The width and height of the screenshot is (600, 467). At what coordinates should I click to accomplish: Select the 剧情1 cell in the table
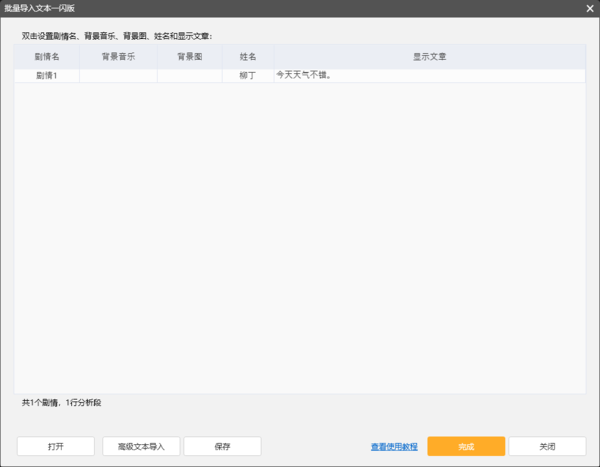(x=47, y=75)
